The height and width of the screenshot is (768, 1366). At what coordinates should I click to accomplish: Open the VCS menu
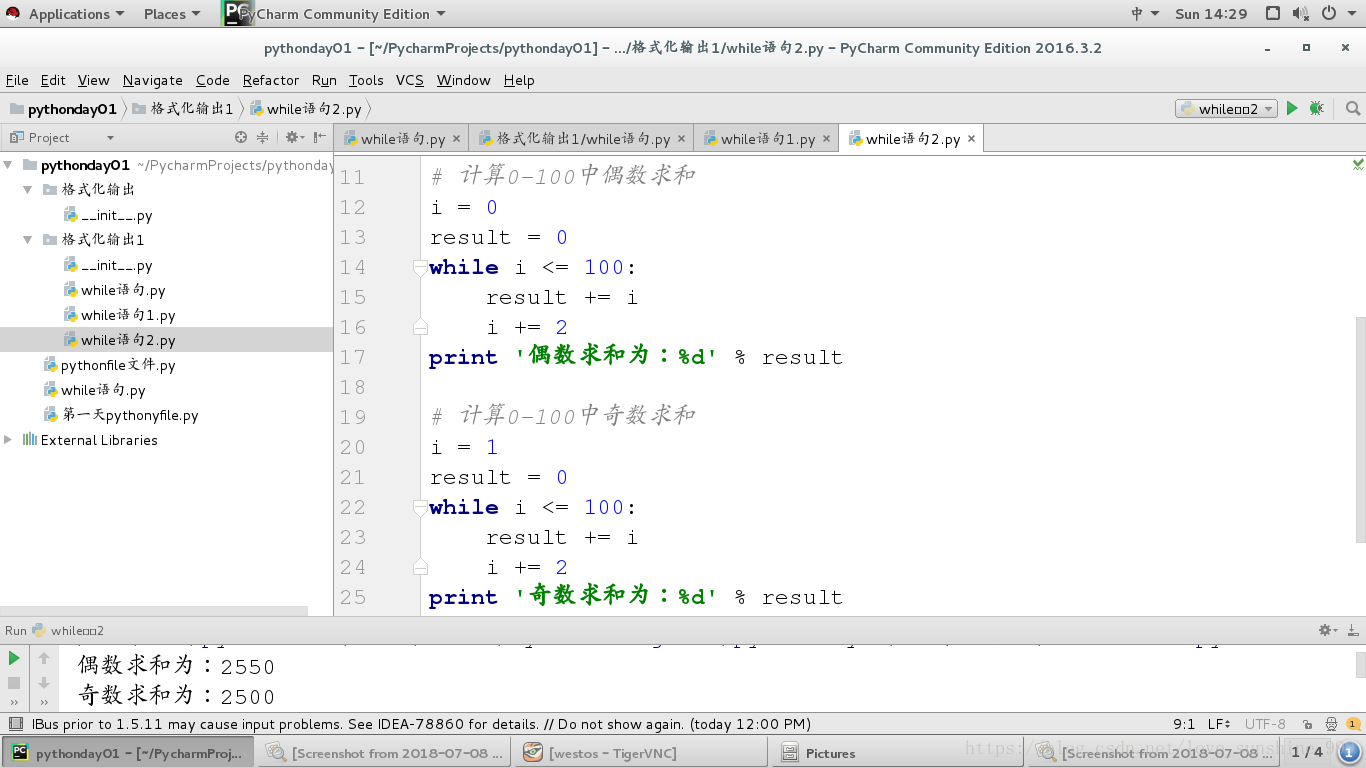pos(409,80)
